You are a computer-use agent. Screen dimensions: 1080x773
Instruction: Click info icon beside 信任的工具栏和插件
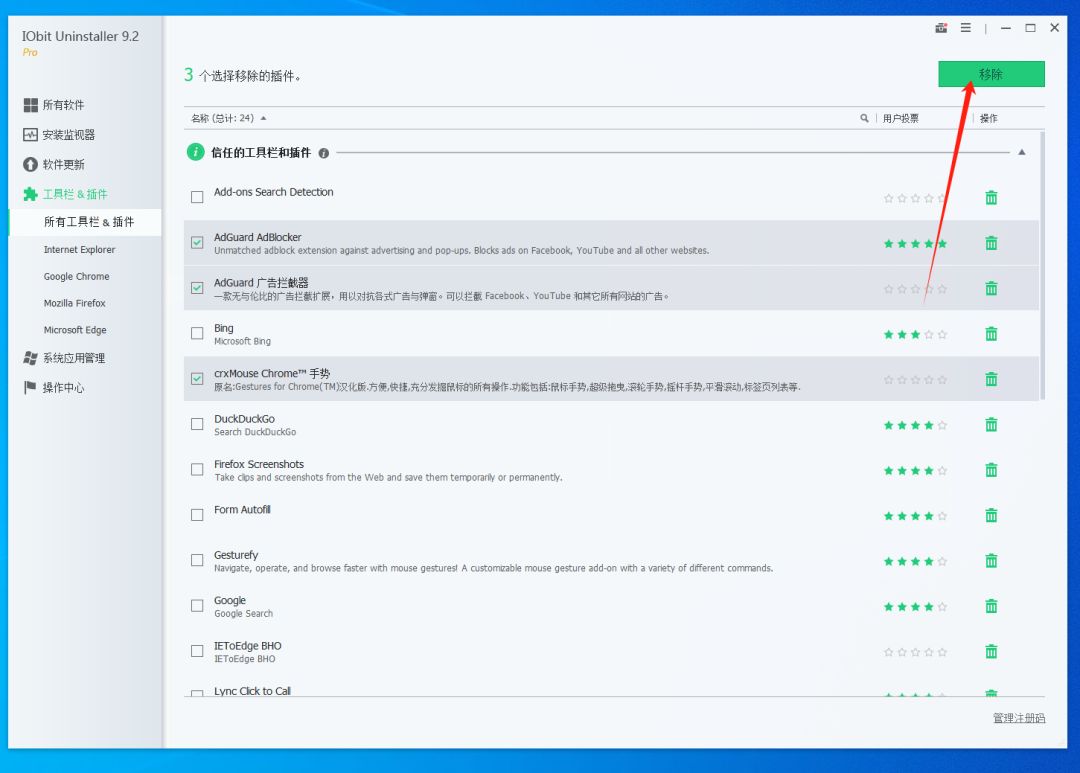324,154
